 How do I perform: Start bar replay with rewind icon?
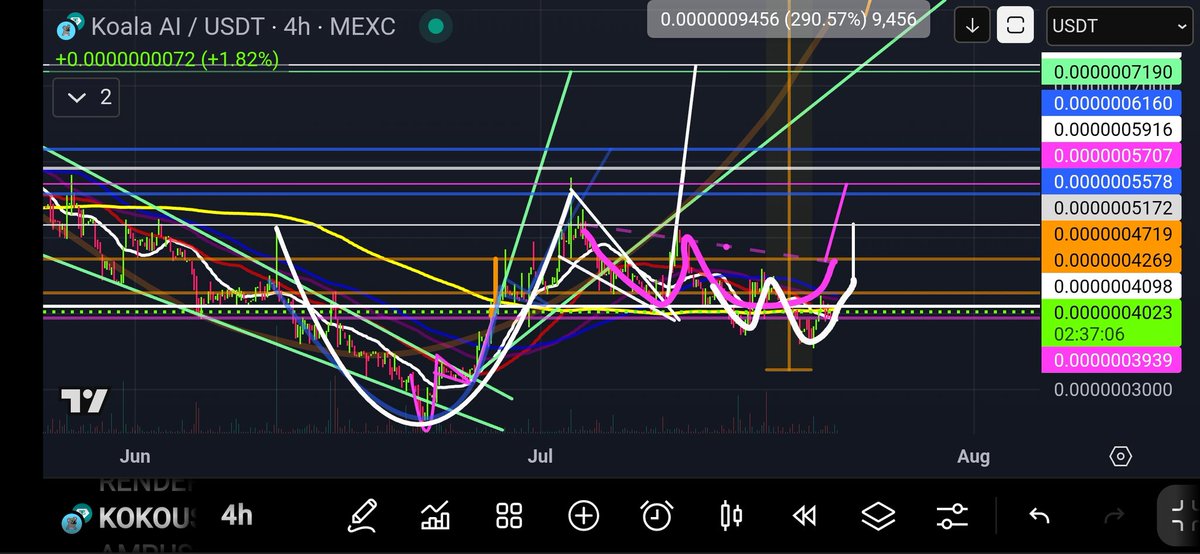[805, 516]
